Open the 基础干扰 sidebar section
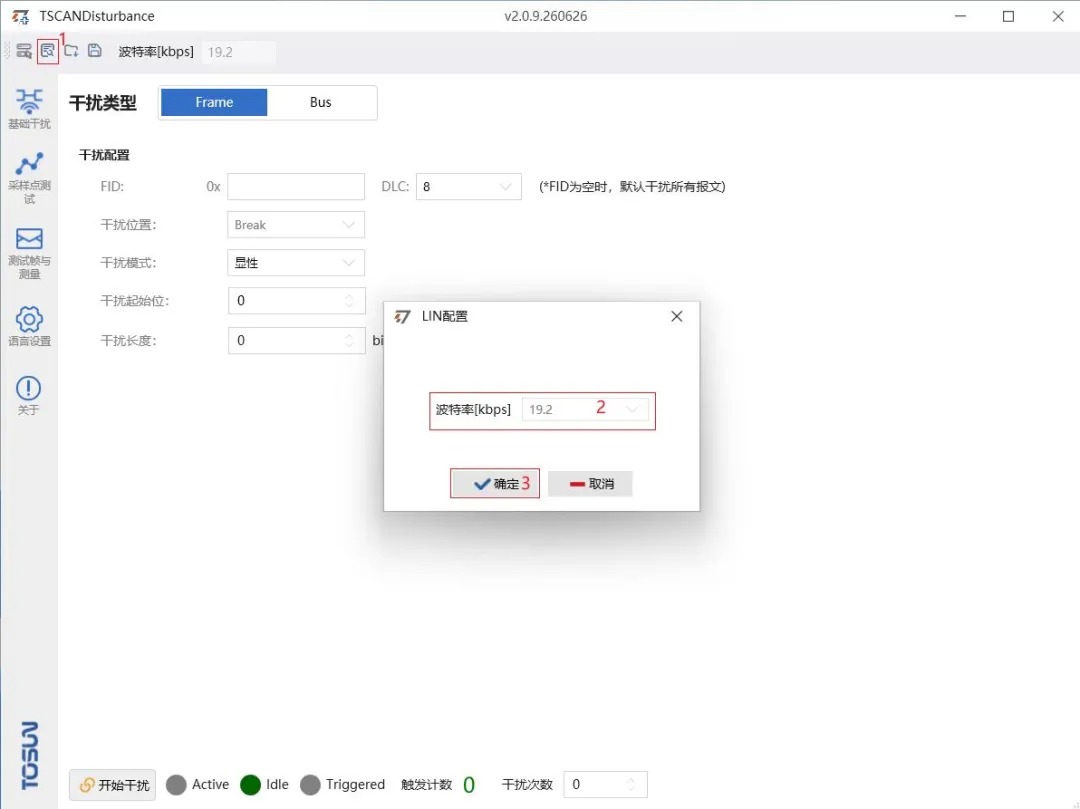1080x809 pixels. 29,109
